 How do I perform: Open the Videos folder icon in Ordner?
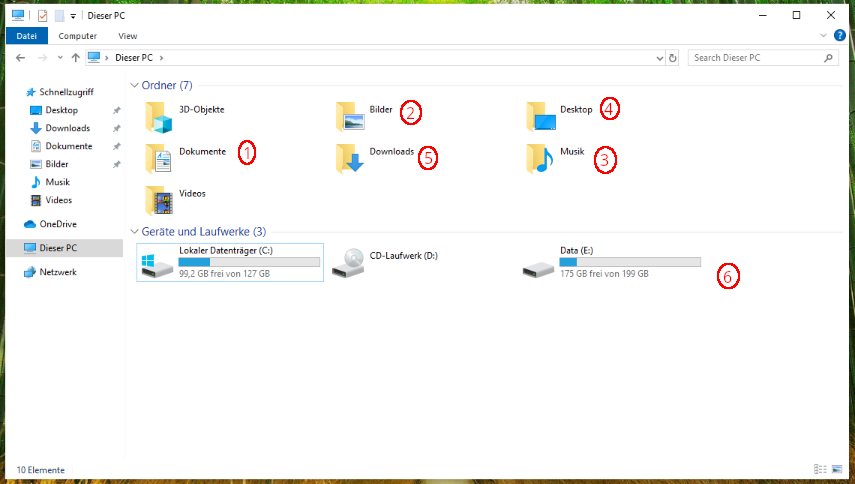click(x=159, y=201)
